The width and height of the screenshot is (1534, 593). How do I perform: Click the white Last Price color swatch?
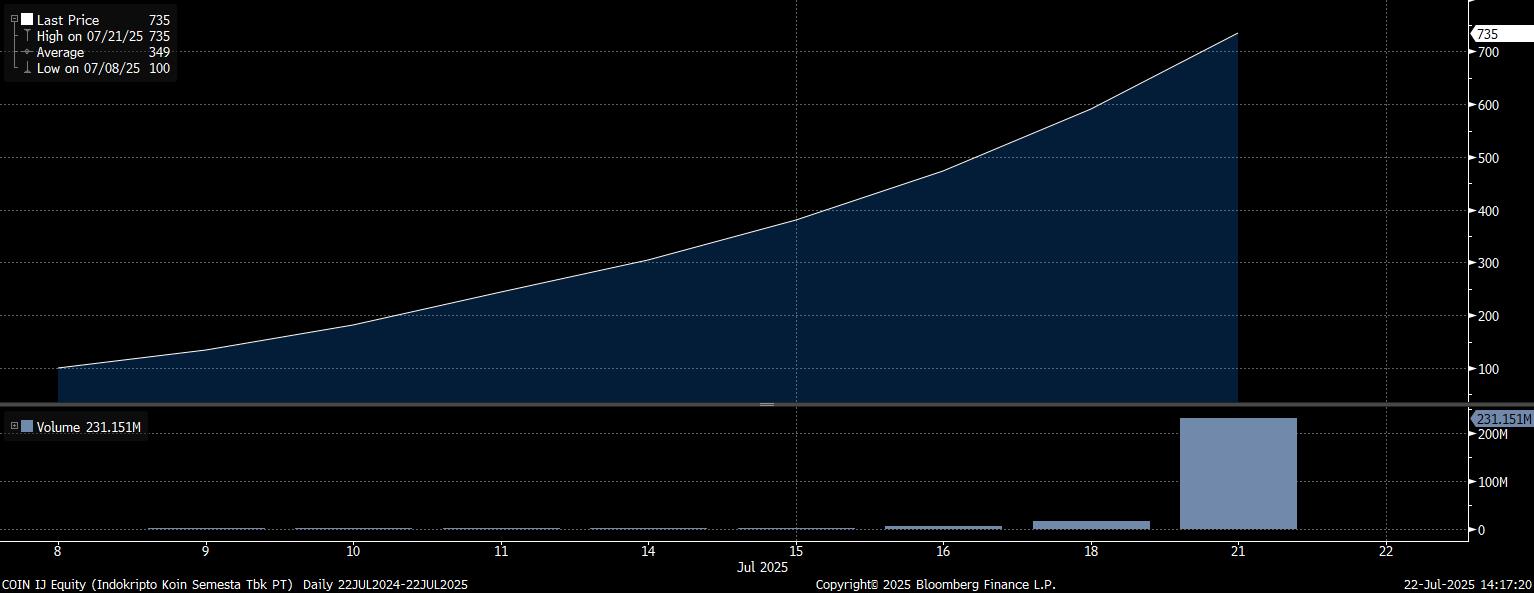(x=27, y=19)
